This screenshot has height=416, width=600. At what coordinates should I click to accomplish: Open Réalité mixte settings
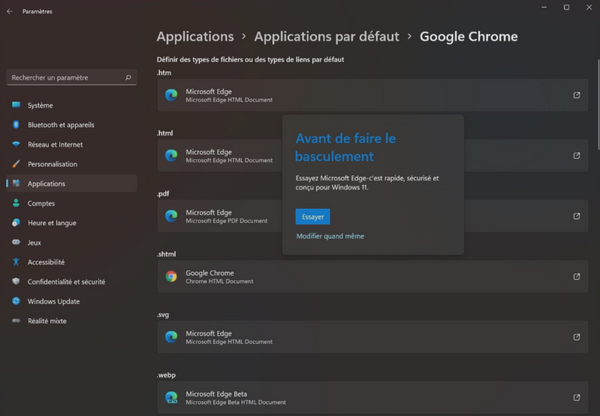[46, 321]
